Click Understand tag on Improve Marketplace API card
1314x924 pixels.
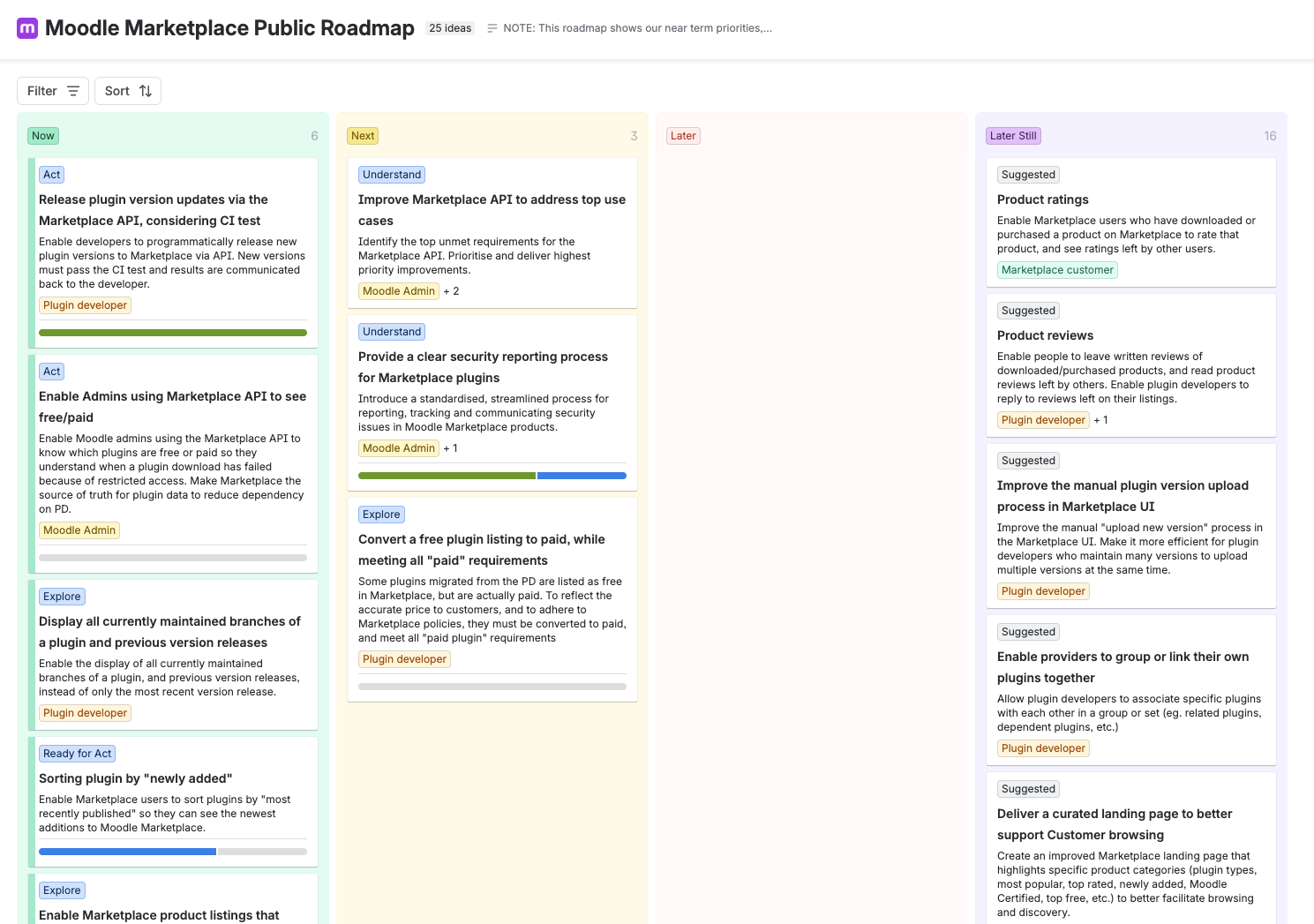coord(392,175)
